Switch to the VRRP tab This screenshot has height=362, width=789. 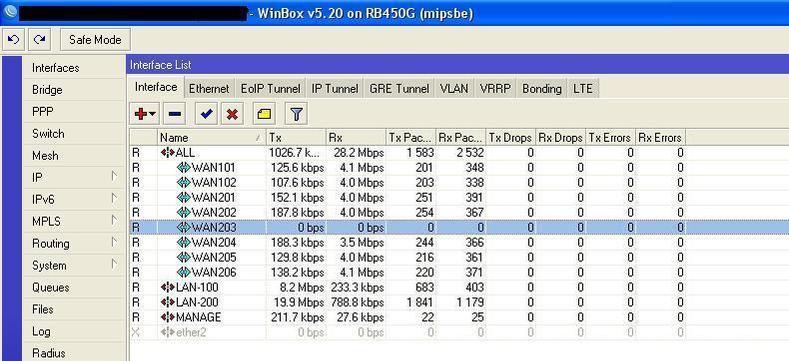495,89
